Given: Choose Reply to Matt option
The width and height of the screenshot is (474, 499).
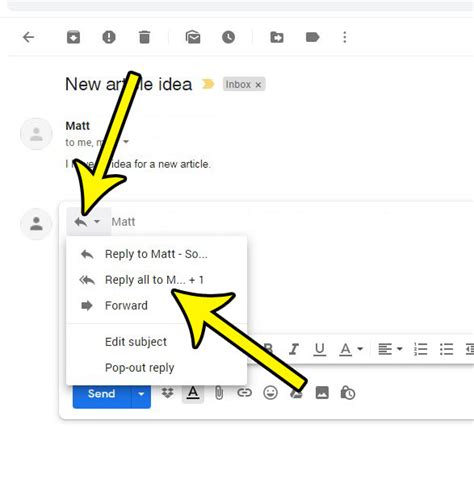Looking at the screenshot, I should click(157, 254).
